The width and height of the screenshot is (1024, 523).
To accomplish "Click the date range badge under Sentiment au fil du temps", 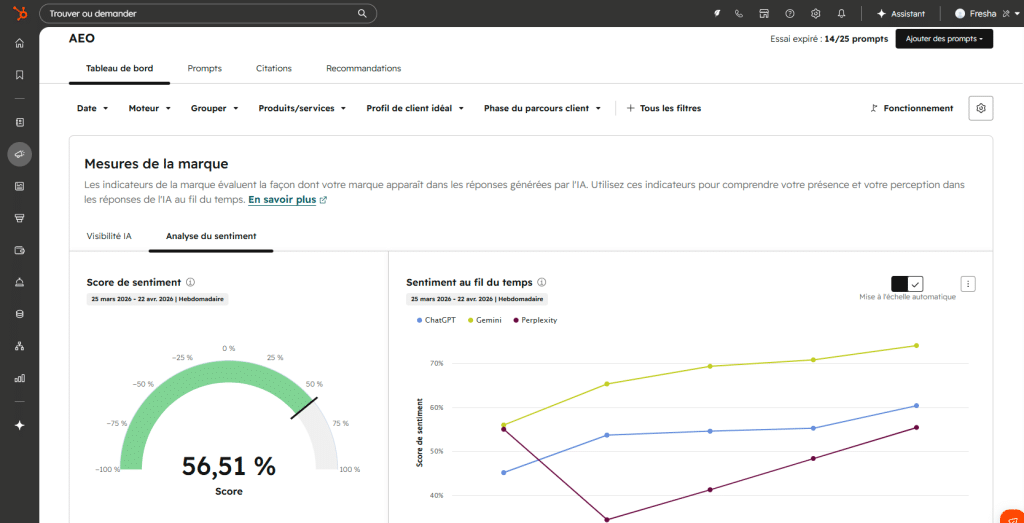I will [477, 299].
